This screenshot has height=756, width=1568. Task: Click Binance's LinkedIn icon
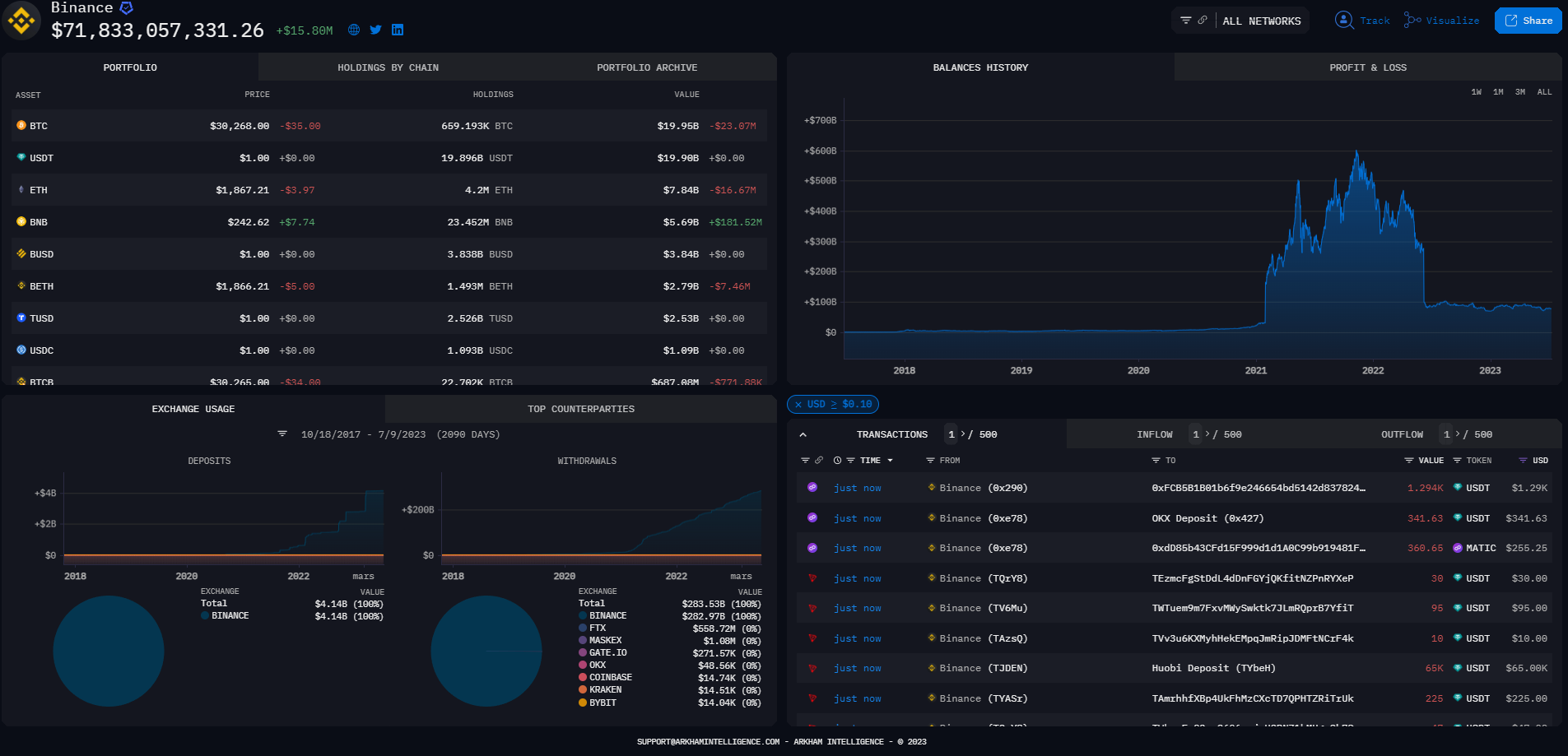click(x=398, y=30)
